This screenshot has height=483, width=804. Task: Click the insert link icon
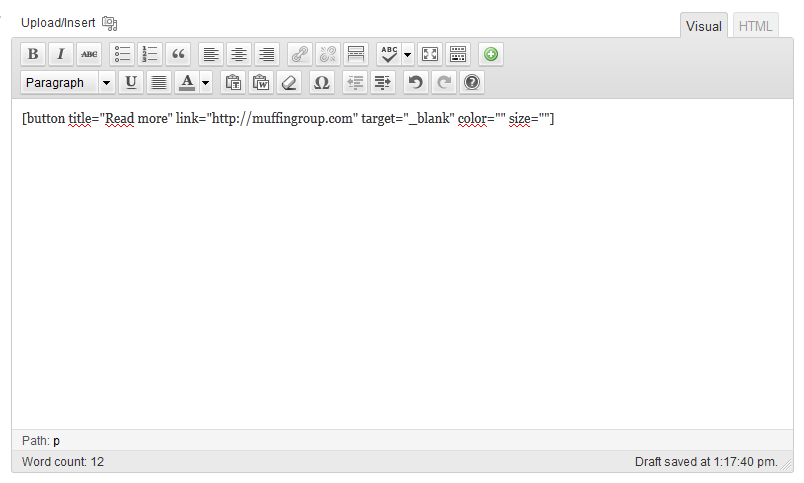pyautogui.click(x=299, y=54)
